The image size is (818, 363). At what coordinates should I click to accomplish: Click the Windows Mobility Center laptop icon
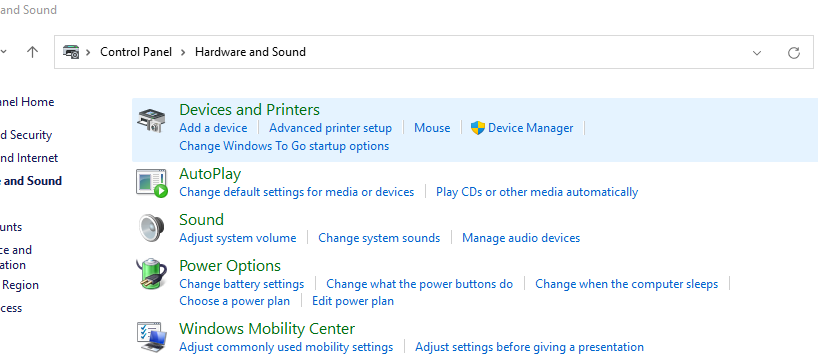tap(151, 337)
